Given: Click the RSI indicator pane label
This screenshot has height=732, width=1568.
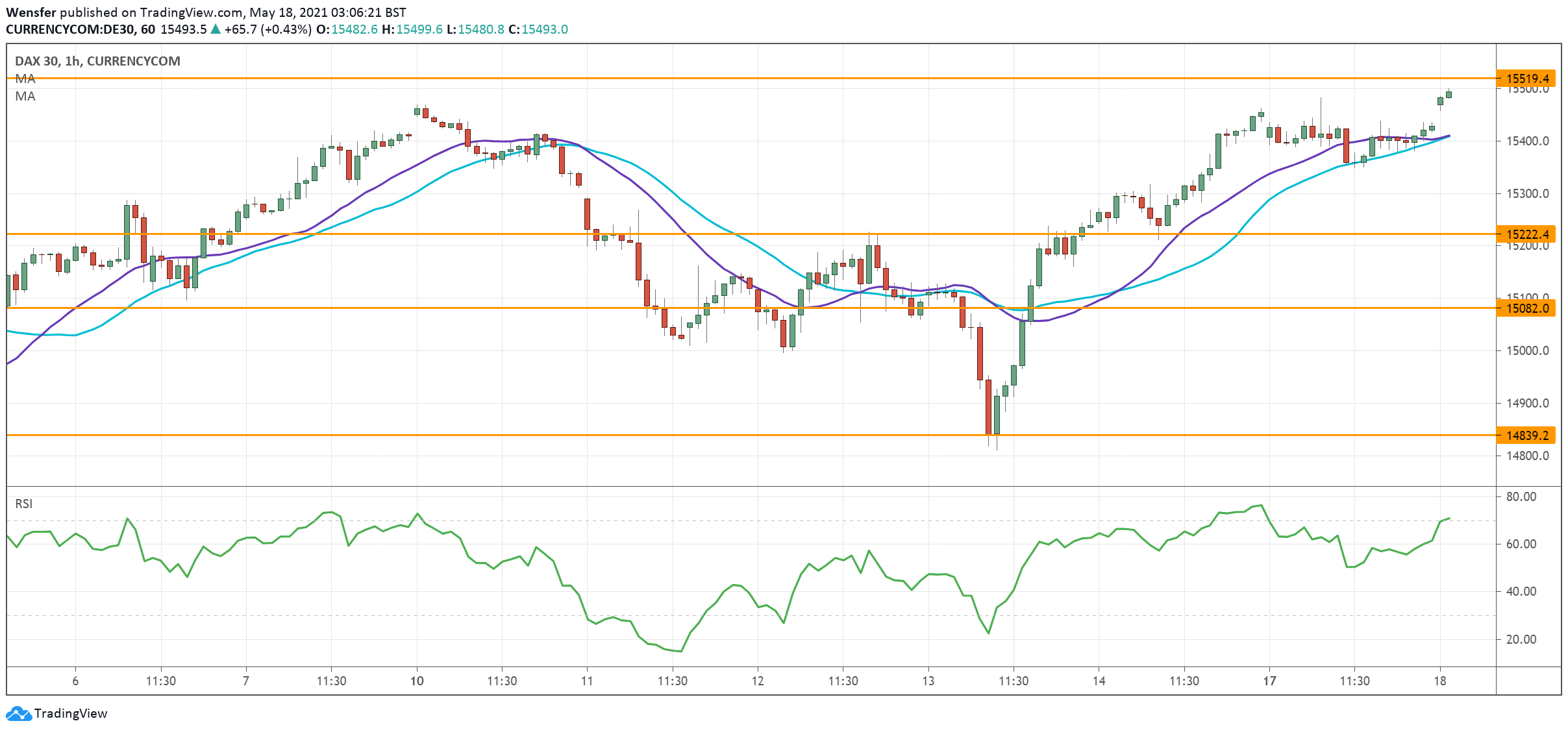Looking at the screenshot, I should coord(23,504).
